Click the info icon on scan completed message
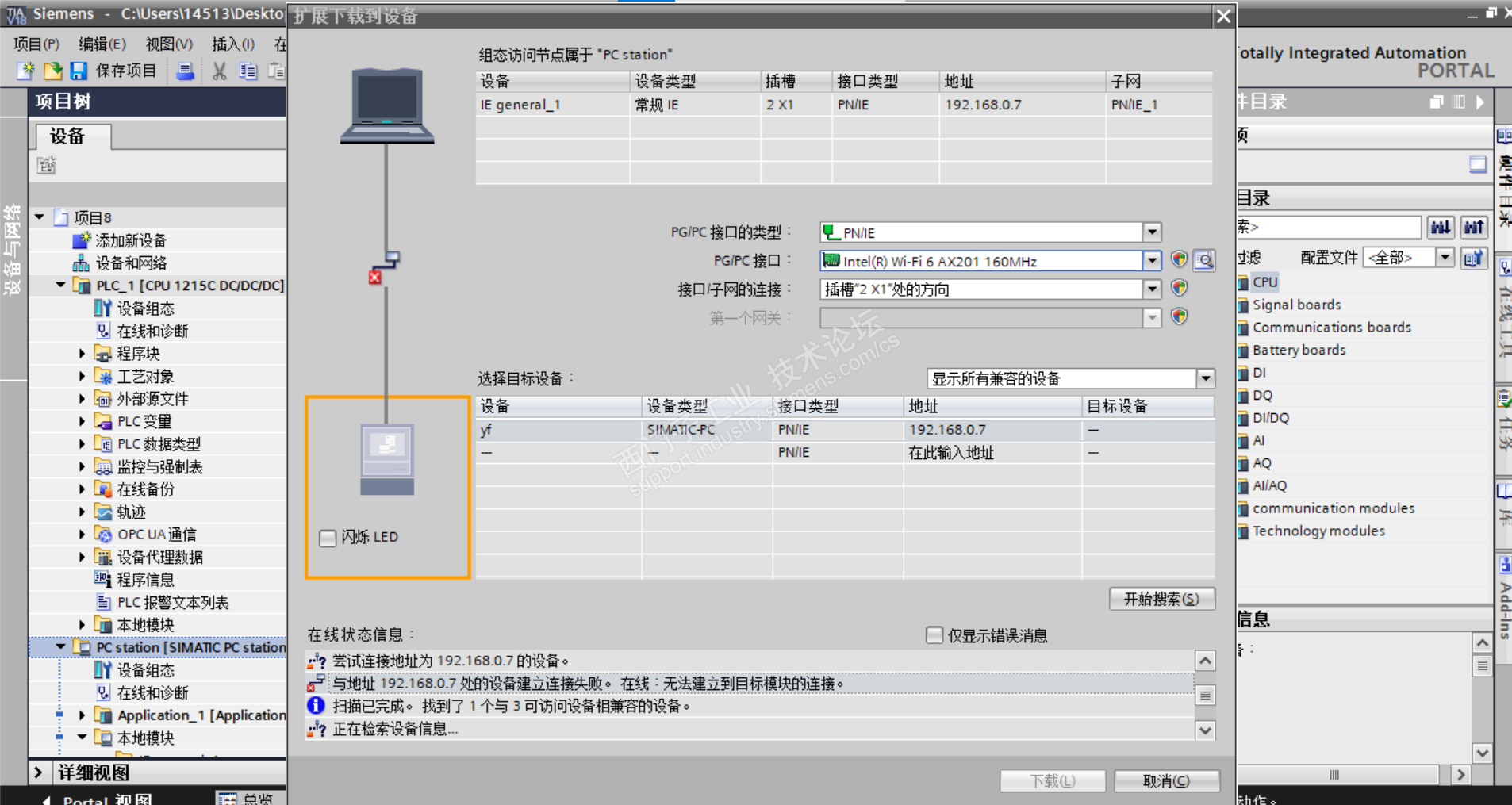This screenshot has width=1512, height=805. pyautogui.click(x=316, y=705)
